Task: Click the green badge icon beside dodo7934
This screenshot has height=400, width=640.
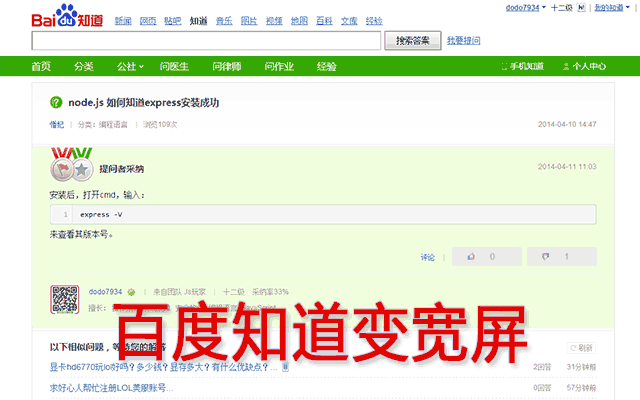Action: point(131,292)
